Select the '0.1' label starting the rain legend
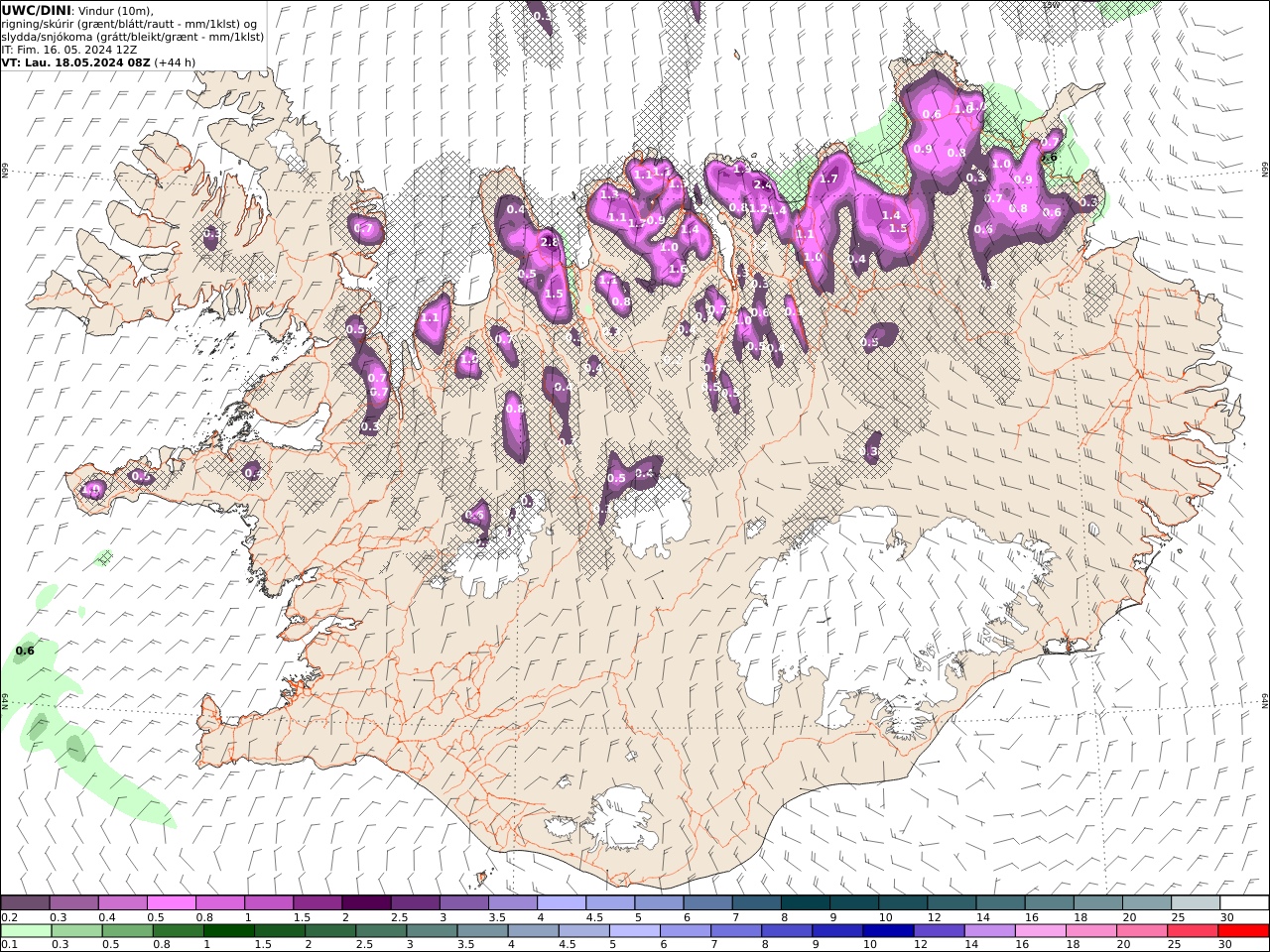 pyautogui.click(x=9, y=945)
